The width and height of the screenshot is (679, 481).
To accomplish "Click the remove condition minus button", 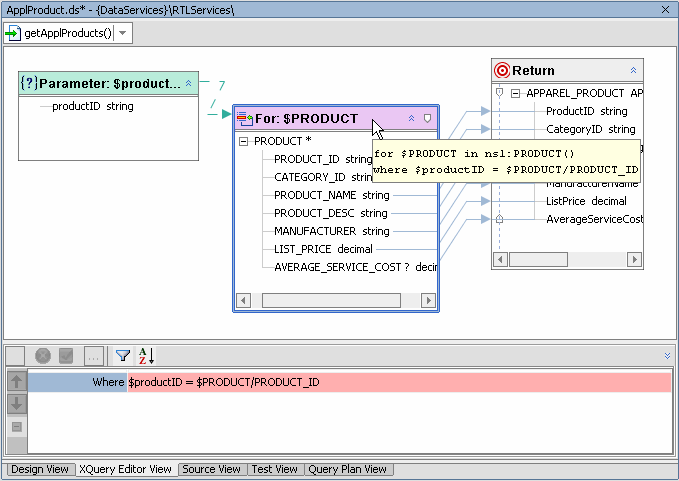I will pyautogui.click(x=16, y=427).
